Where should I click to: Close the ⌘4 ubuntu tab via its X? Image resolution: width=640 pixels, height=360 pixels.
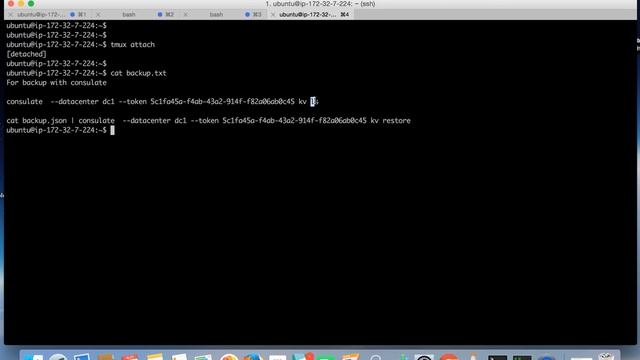(273, 14)
